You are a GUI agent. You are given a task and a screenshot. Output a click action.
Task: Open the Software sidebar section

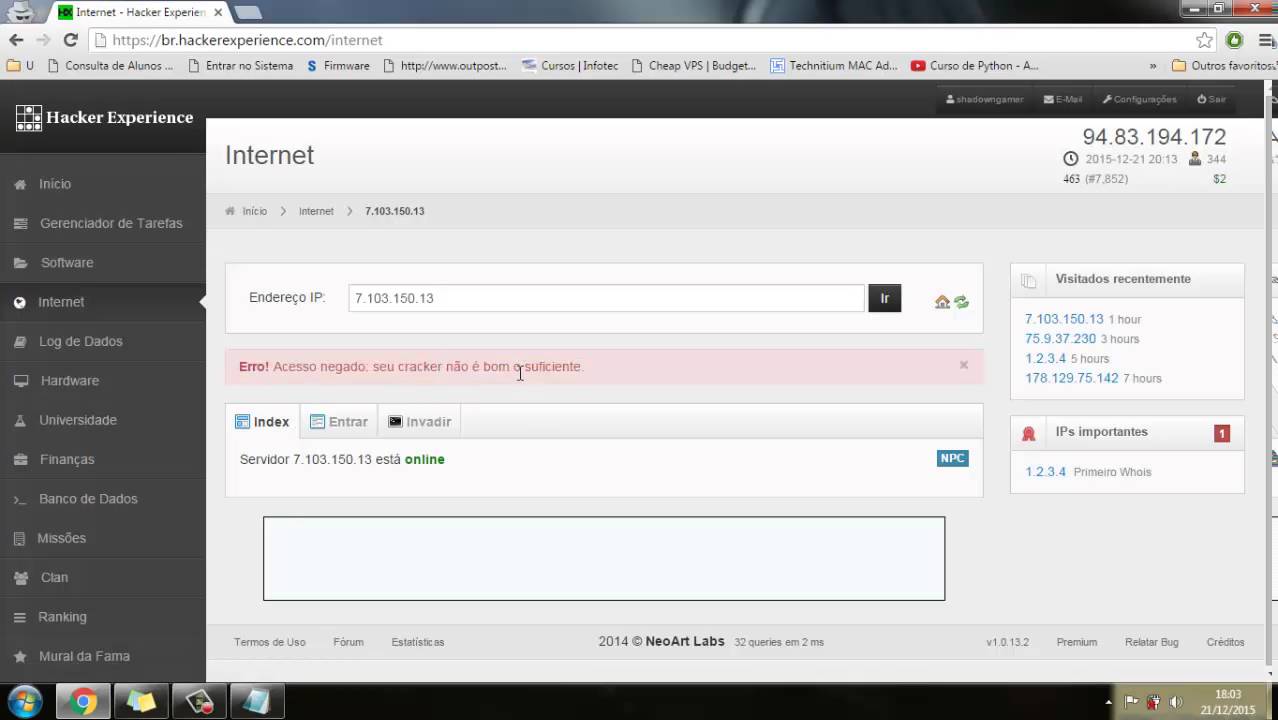click(x=67, y=263)
